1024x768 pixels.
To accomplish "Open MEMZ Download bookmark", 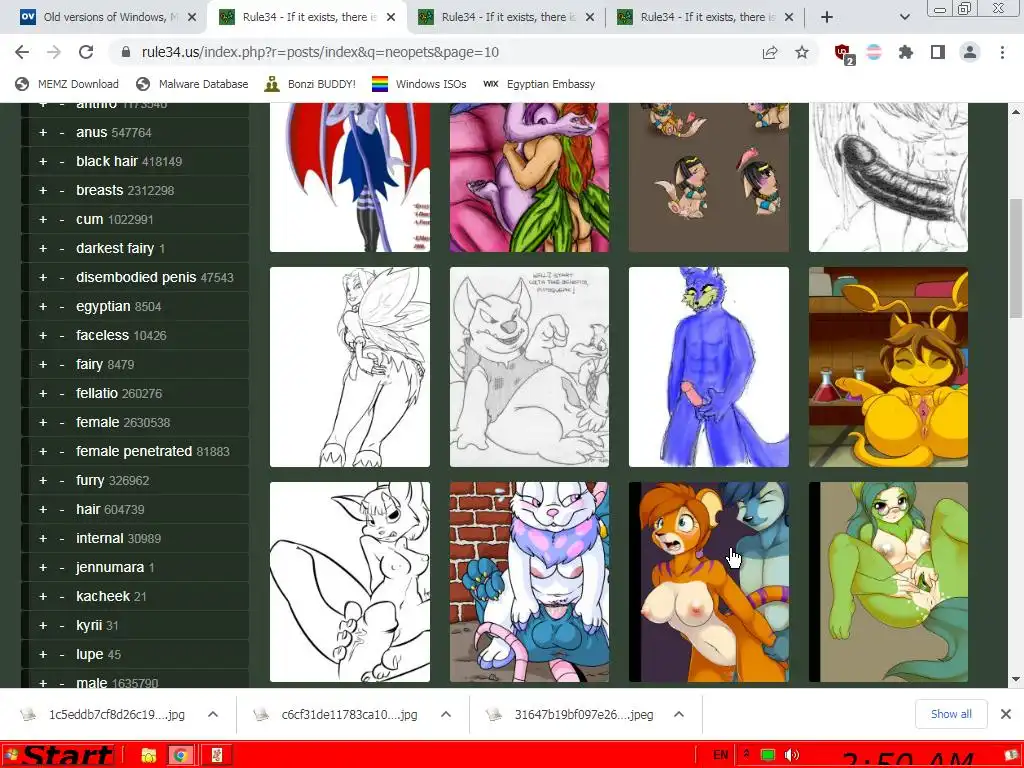I will [67, 84].
